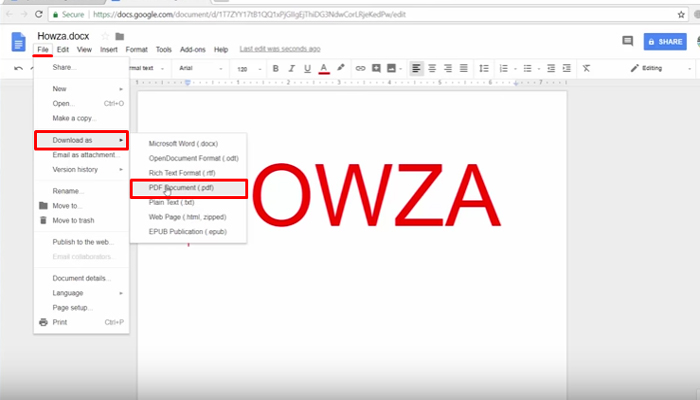
Task: Open the Format menu
Action: (136, 50)
